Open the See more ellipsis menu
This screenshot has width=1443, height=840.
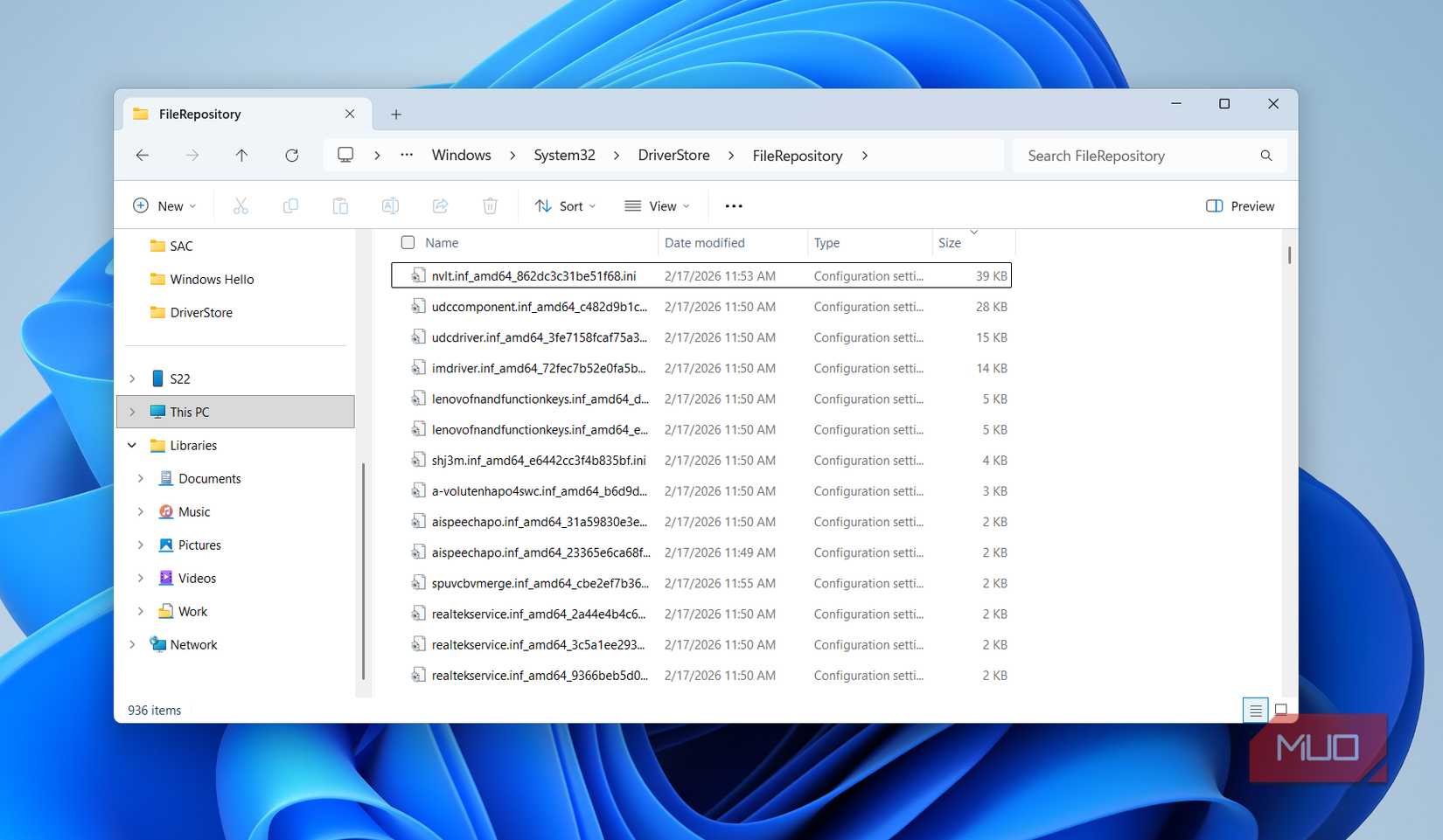coord(733,205)
